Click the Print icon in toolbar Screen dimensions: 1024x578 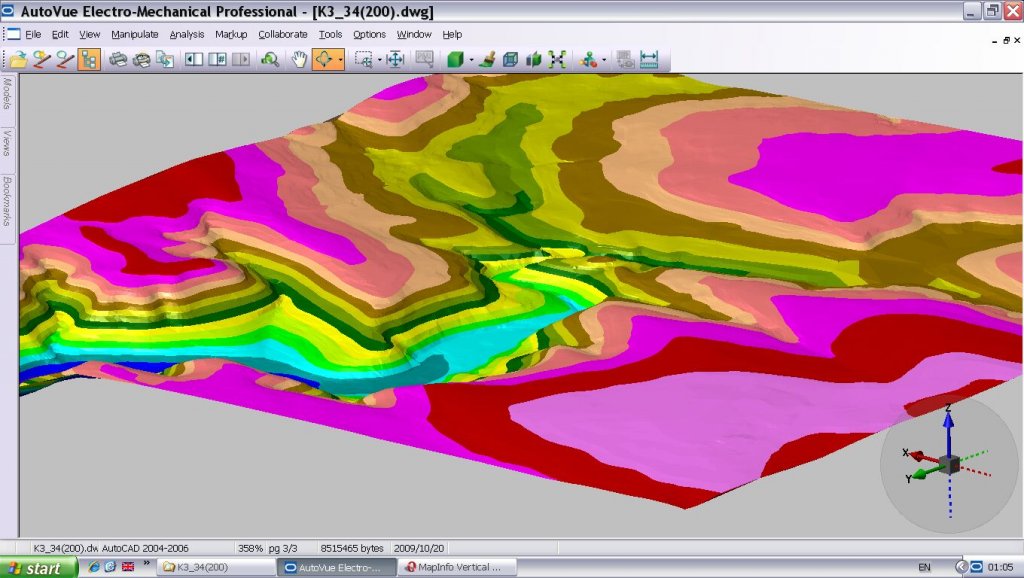[118, 59]
